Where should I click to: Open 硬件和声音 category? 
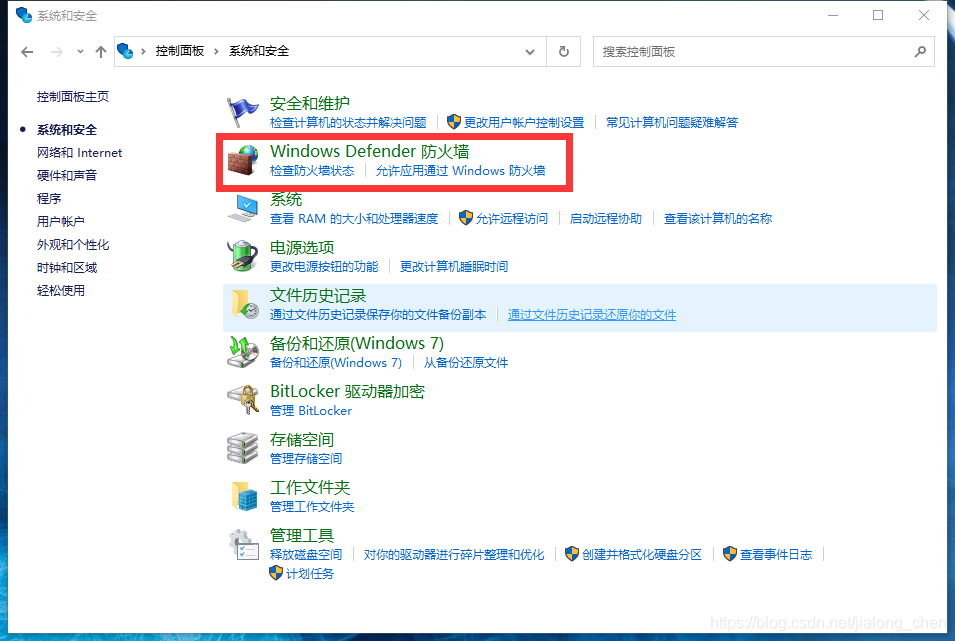click(66, 175)
